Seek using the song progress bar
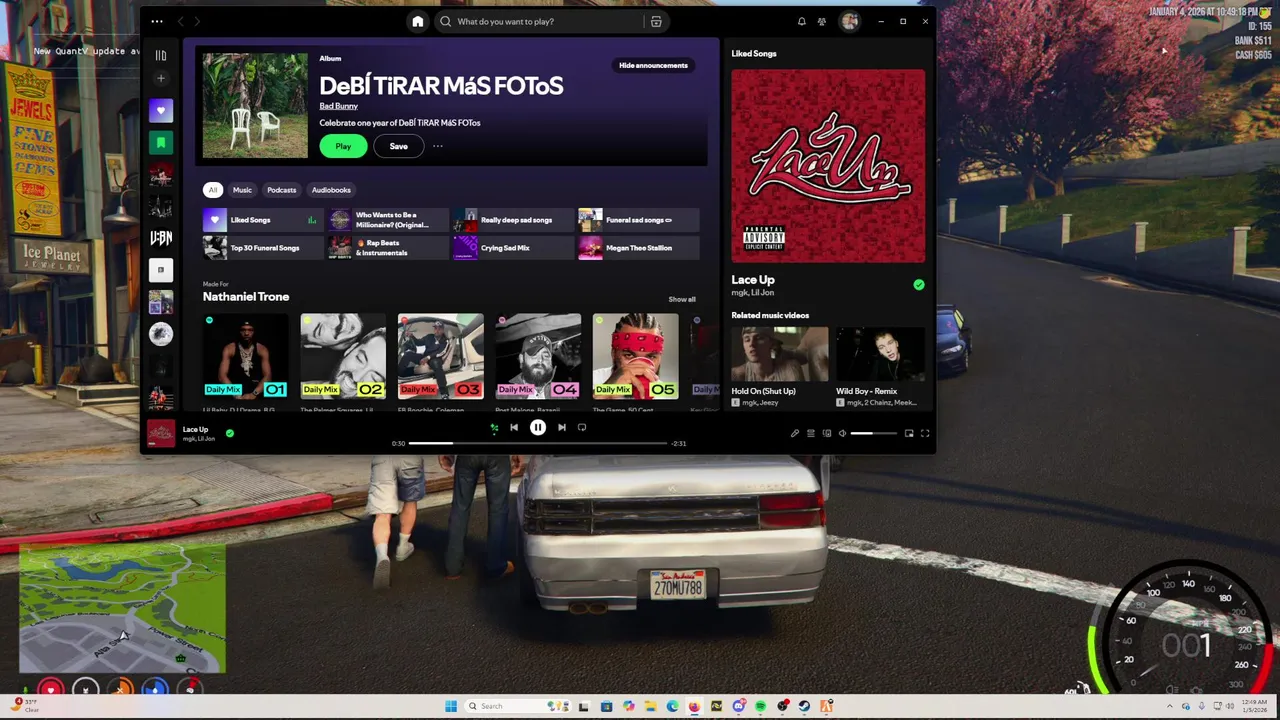 538,443
